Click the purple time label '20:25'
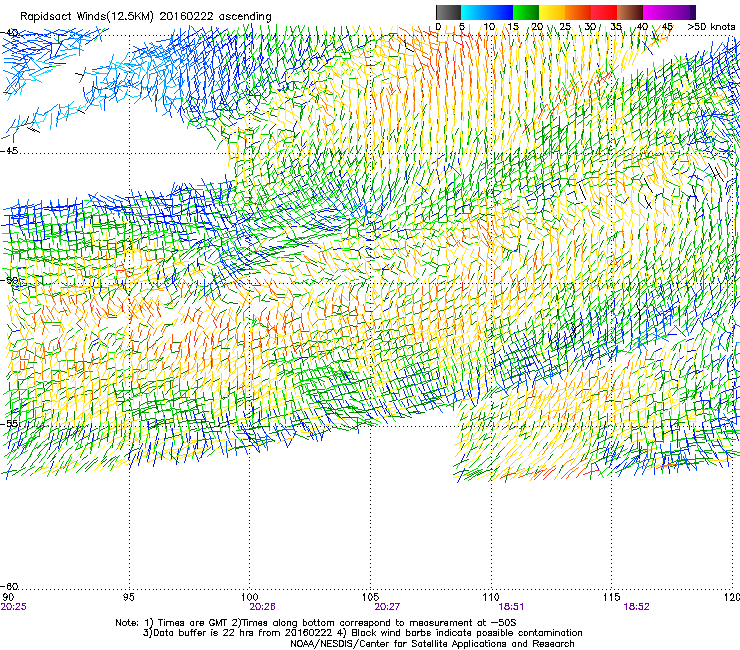 [x=14, y=607]
